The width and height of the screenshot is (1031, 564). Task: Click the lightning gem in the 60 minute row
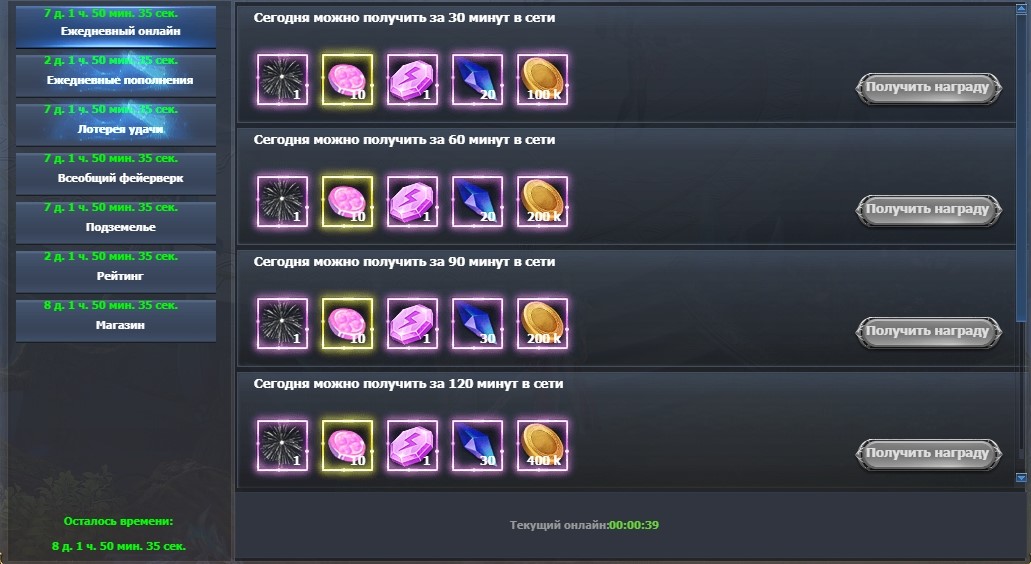[412, 202]
